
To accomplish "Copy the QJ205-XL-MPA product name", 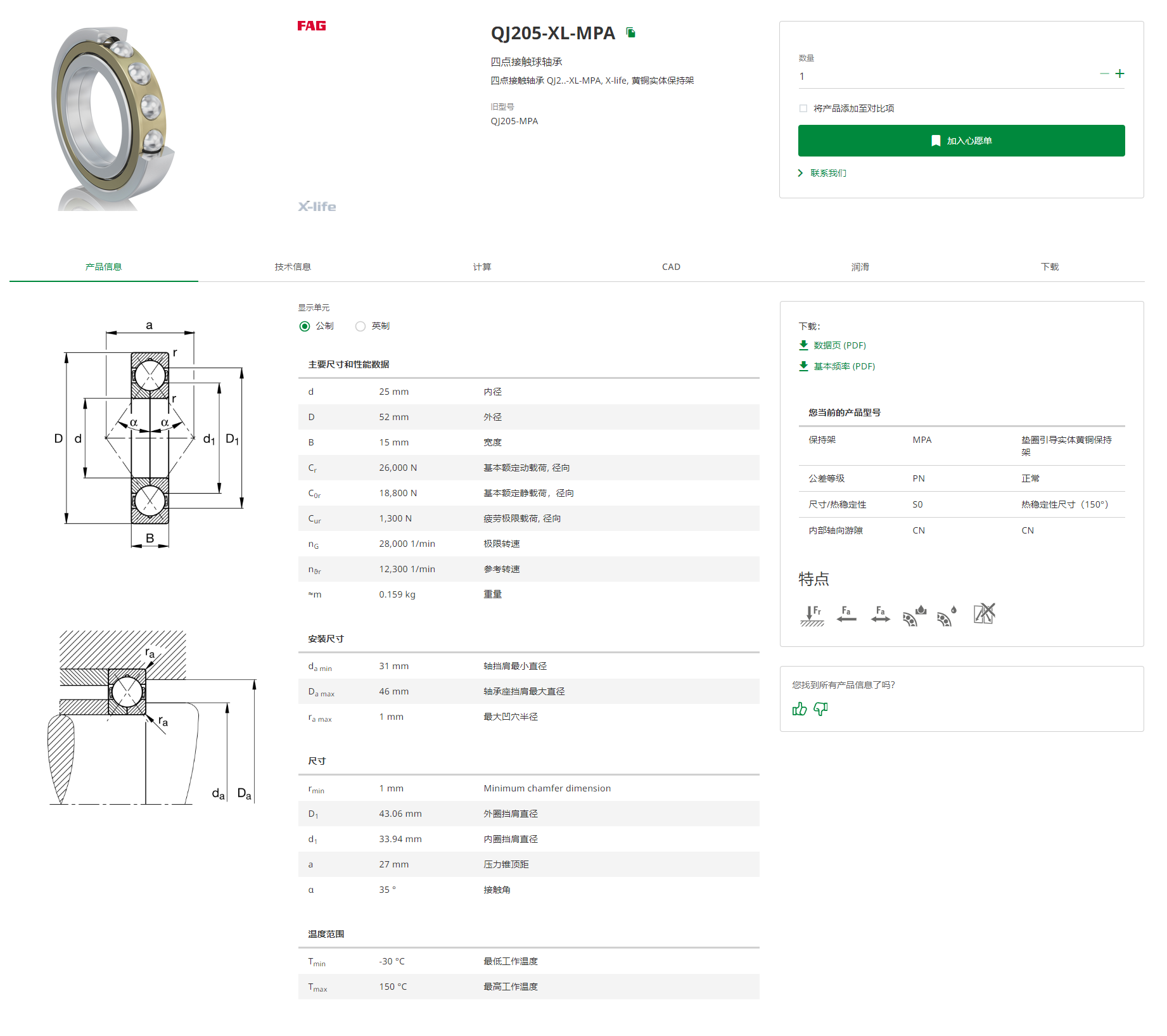I will (x=630, y=32).
